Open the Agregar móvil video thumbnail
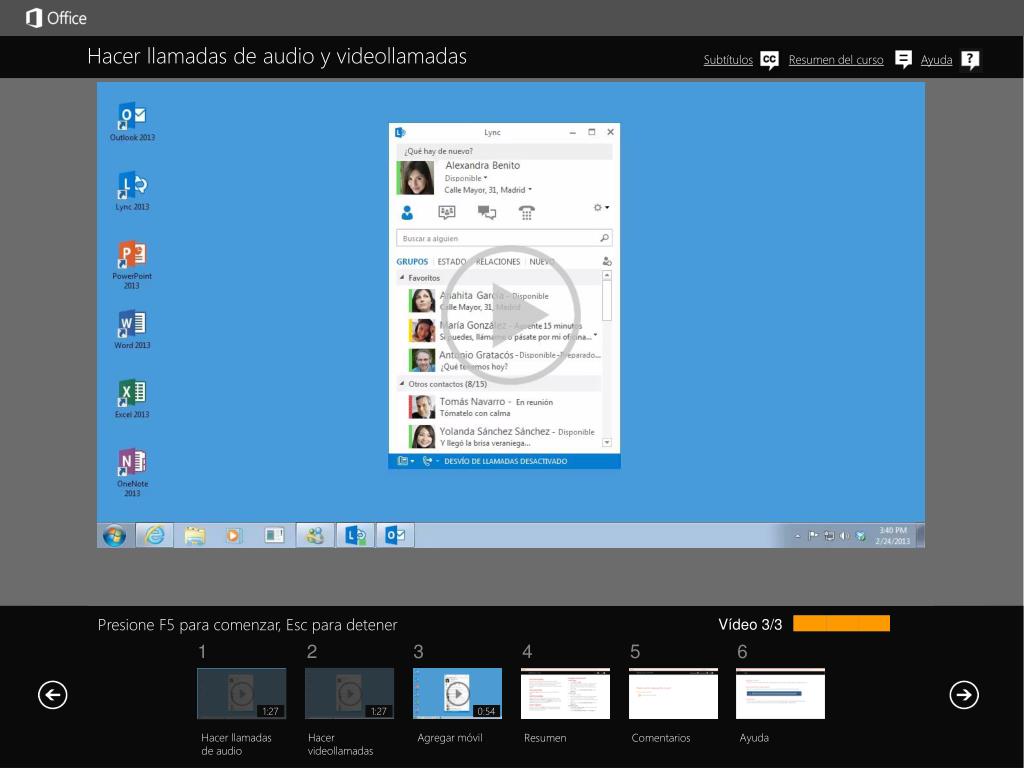Viewport: 1024px width, 768px height. pyautogui.click(x=457, y=694)
